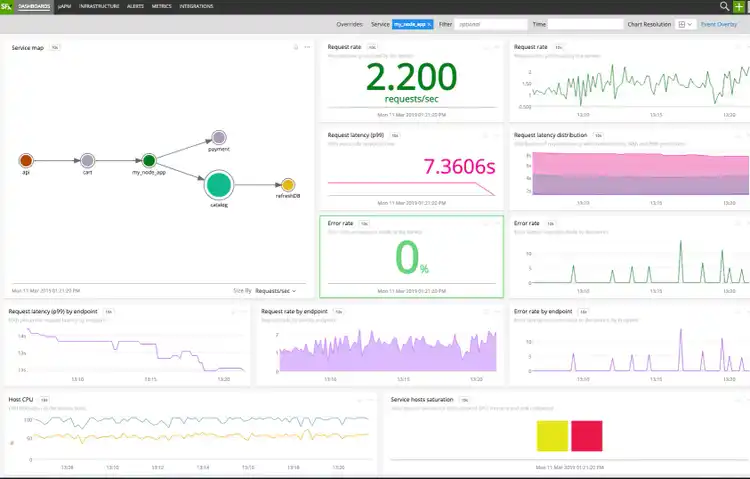Open the Metrics navigation item
The image size is (750, 479).
(x=161, y=6)
